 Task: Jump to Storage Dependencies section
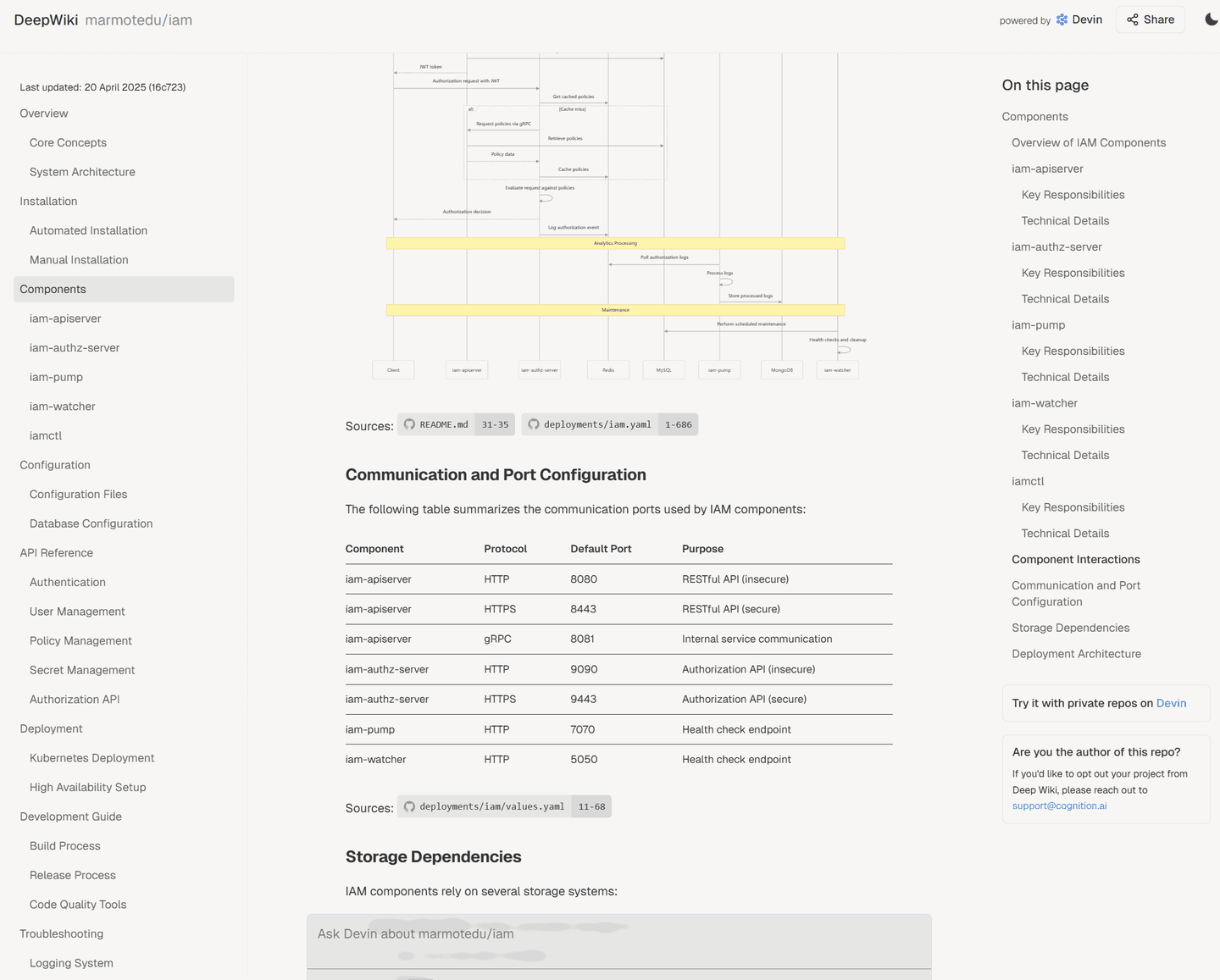coord(1070,628)
